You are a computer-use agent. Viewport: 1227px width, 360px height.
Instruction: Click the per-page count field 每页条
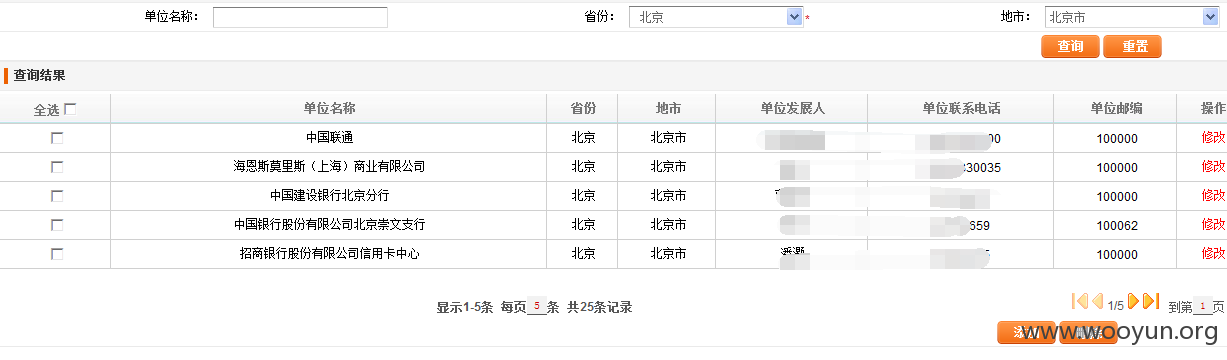[537, 307]
